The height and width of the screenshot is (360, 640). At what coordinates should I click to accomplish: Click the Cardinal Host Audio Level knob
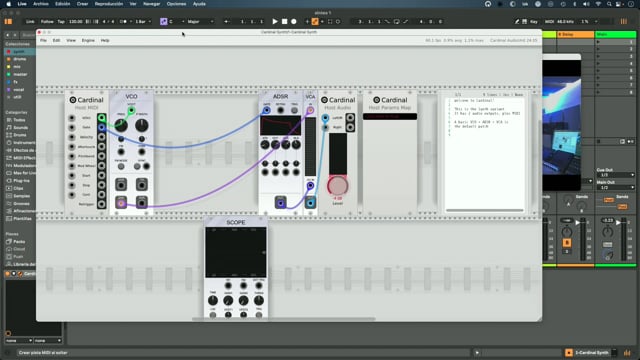click(x=337, y=186)
